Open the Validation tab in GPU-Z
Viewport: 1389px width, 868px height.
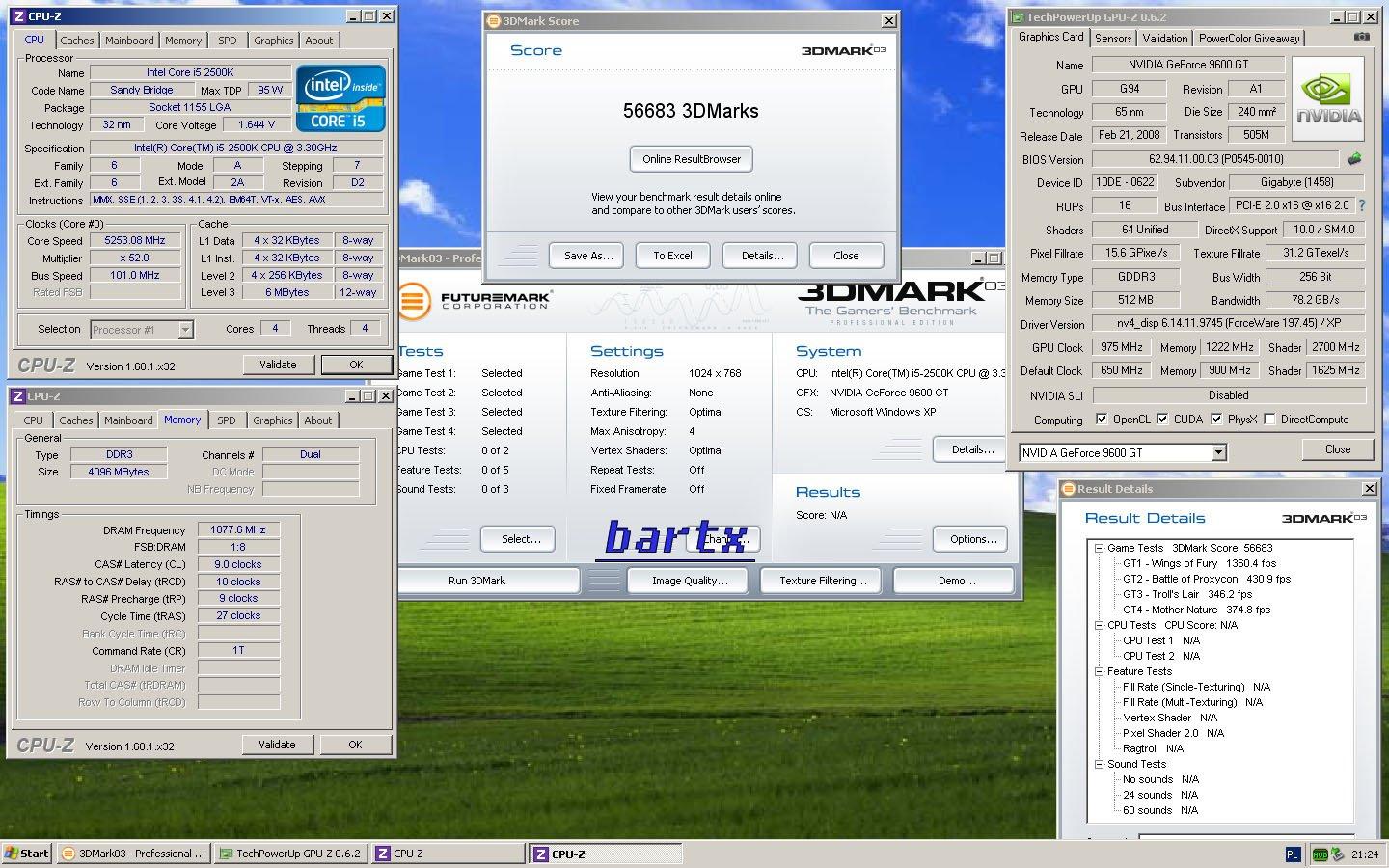[1165, 39]
